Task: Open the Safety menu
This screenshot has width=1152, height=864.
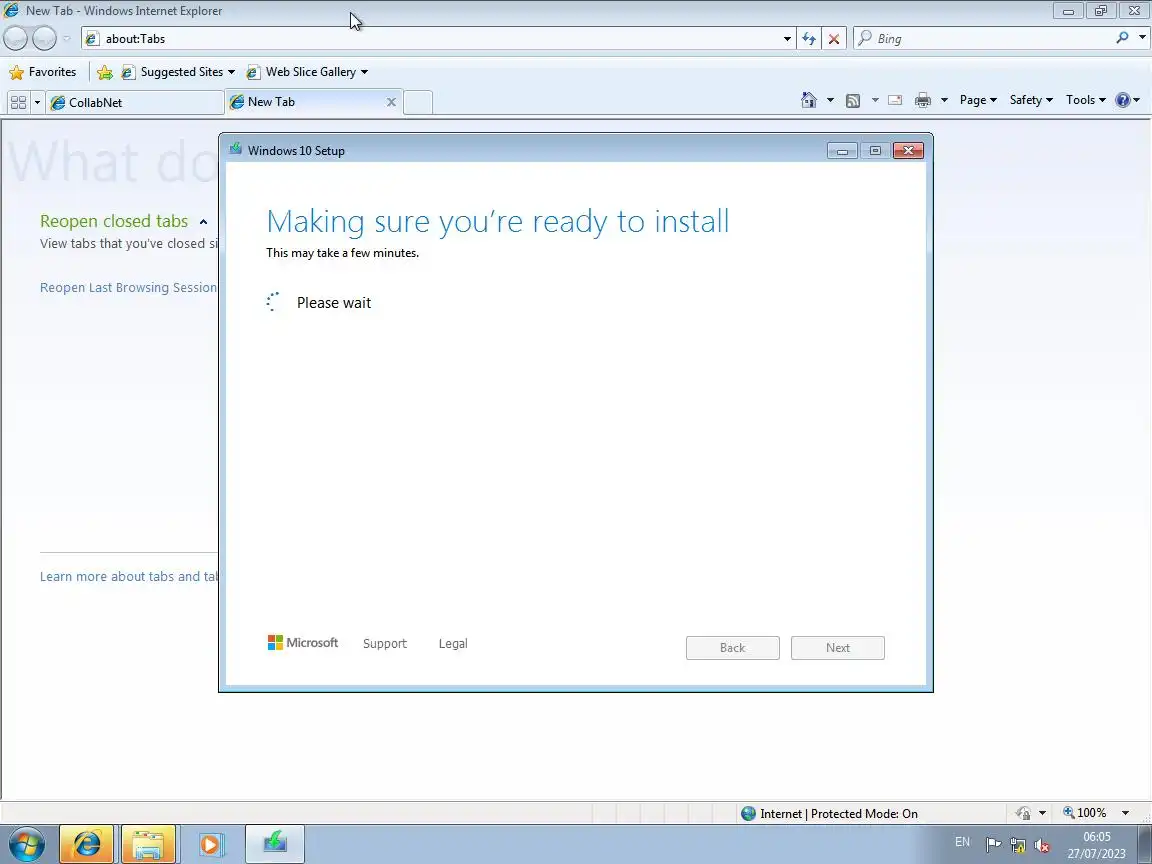Action: tap(1031, 100)
